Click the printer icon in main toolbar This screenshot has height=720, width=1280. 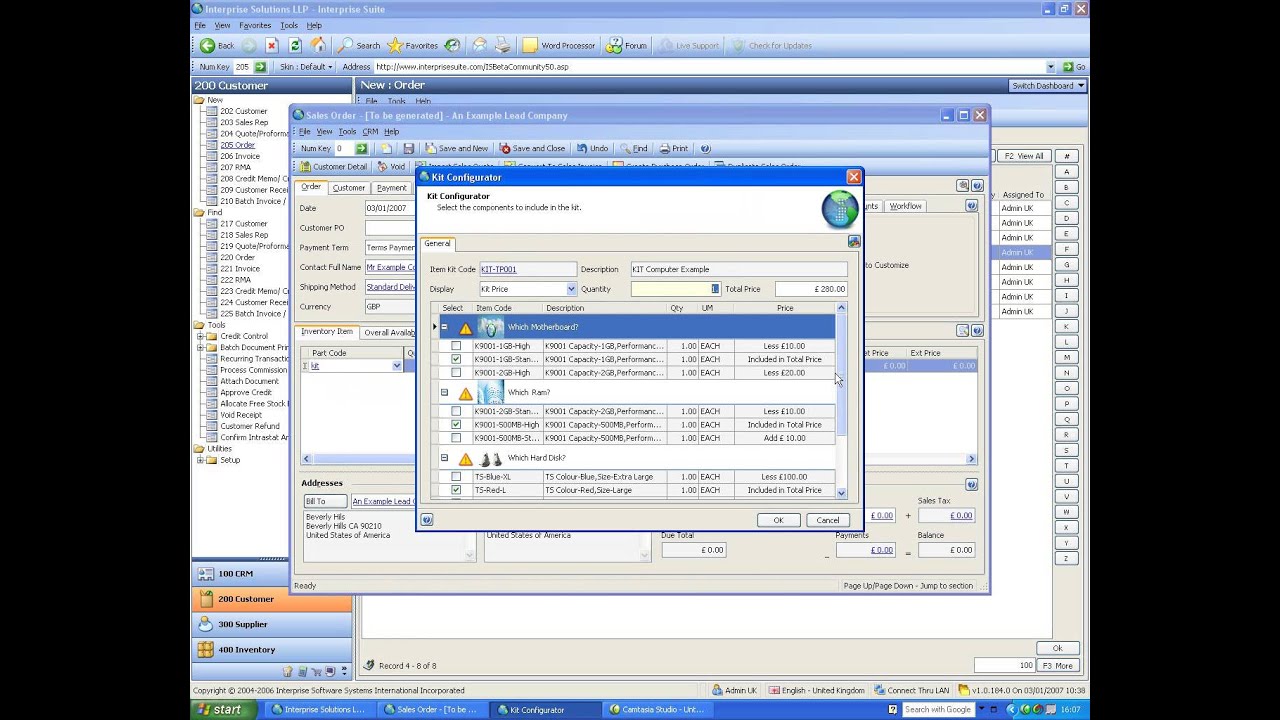[503, 45]
